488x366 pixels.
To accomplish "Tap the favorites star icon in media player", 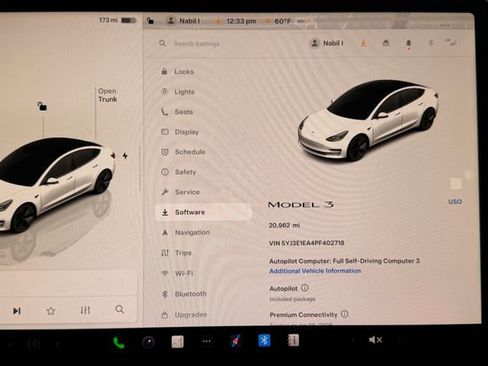I will 51,311.
